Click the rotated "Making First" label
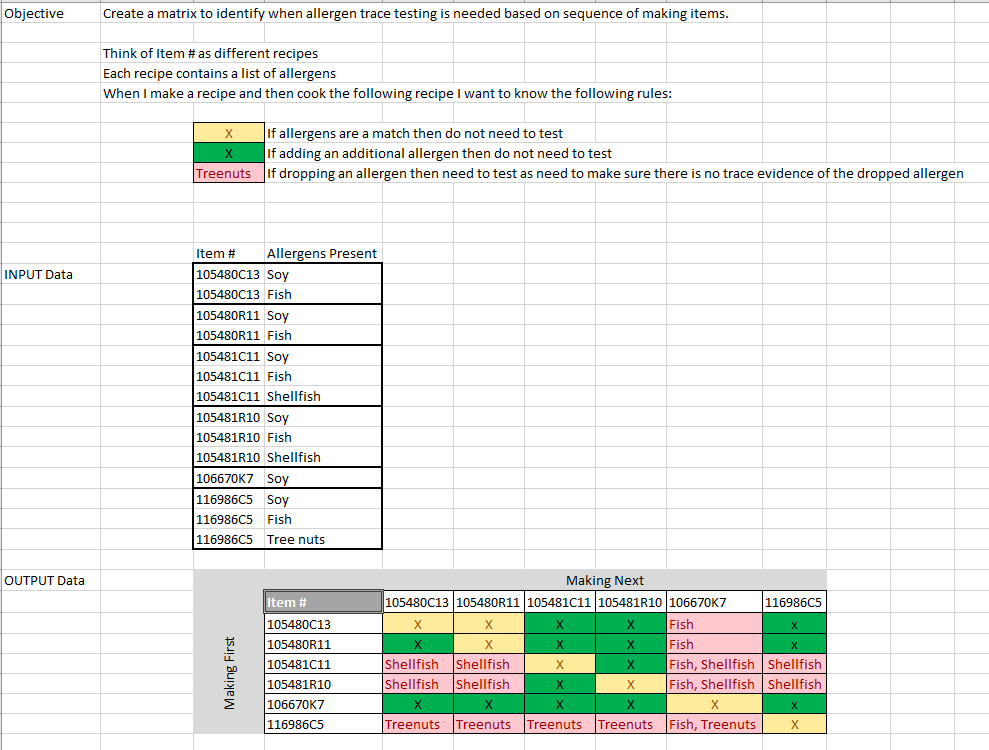 tap(230, 673)
